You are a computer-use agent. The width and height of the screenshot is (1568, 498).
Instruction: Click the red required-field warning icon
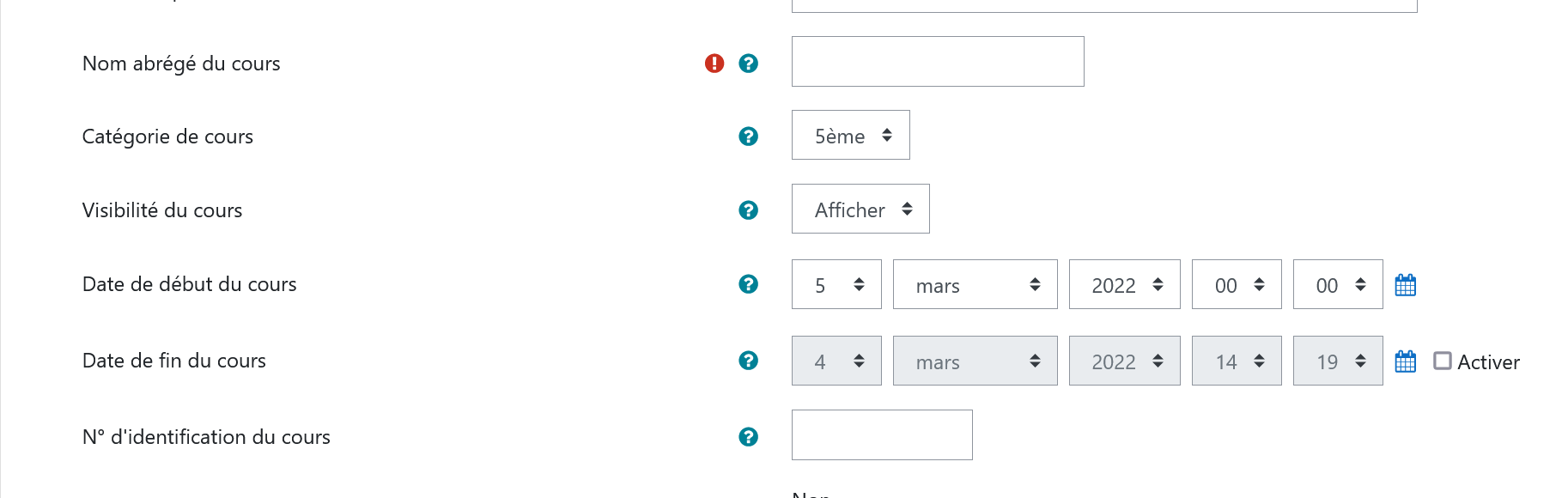[x=714, y=64]
